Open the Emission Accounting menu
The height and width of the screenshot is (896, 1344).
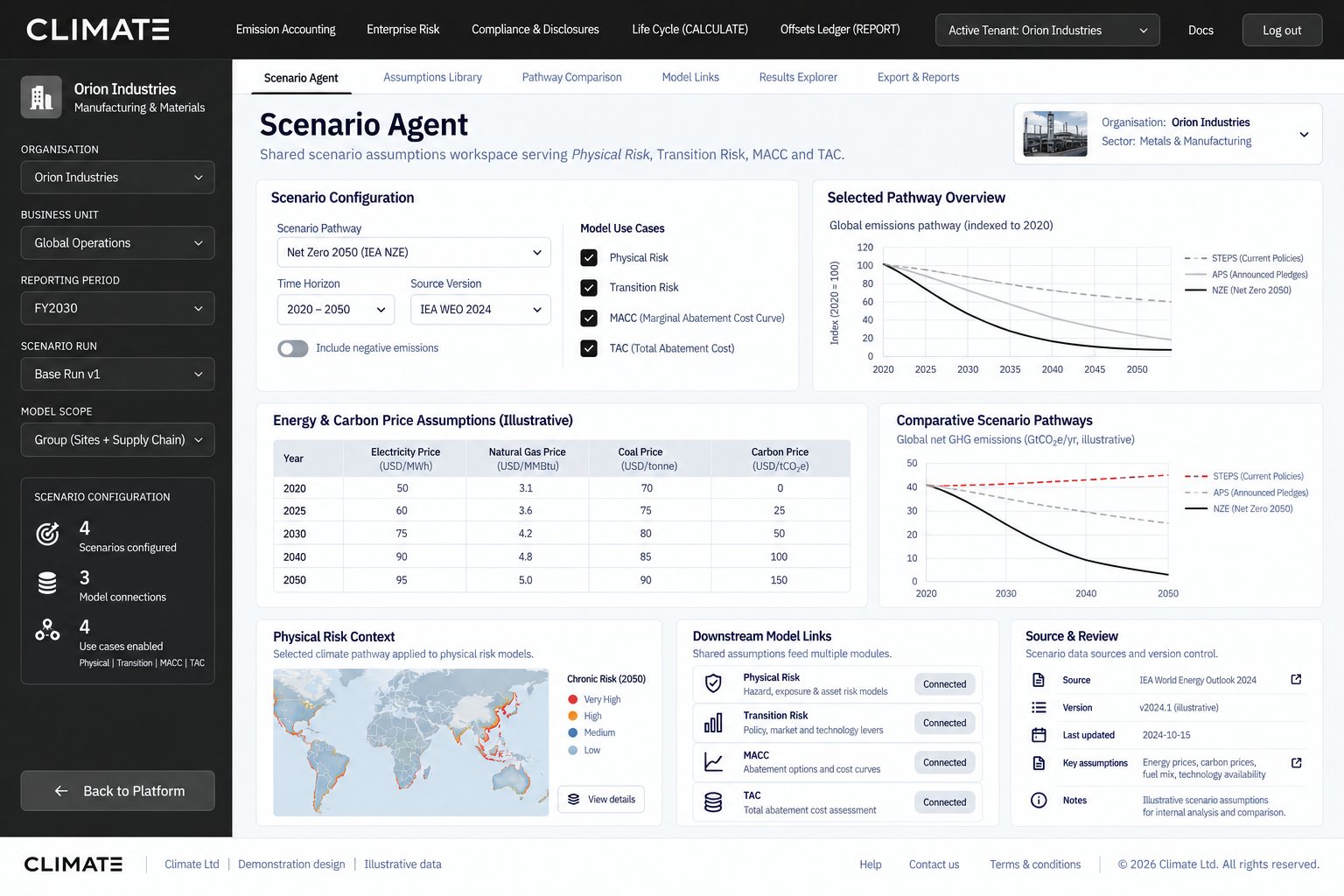pyautogui.click(x=285, y=30)
